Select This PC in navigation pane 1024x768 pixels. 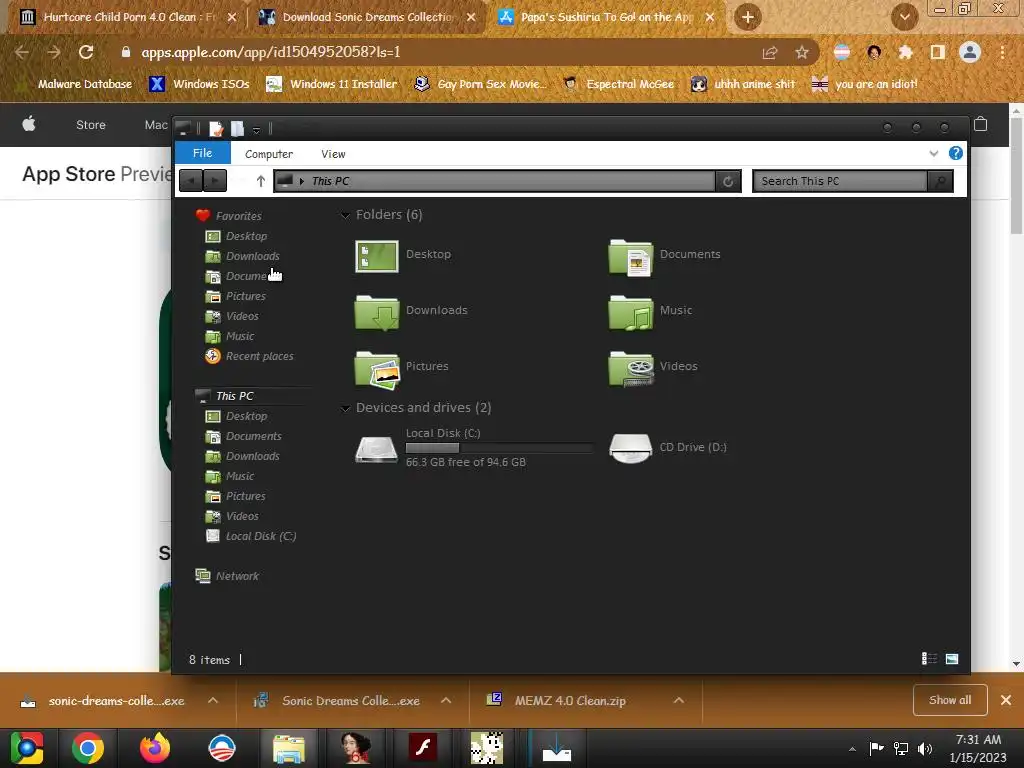(x=225, y=396)
